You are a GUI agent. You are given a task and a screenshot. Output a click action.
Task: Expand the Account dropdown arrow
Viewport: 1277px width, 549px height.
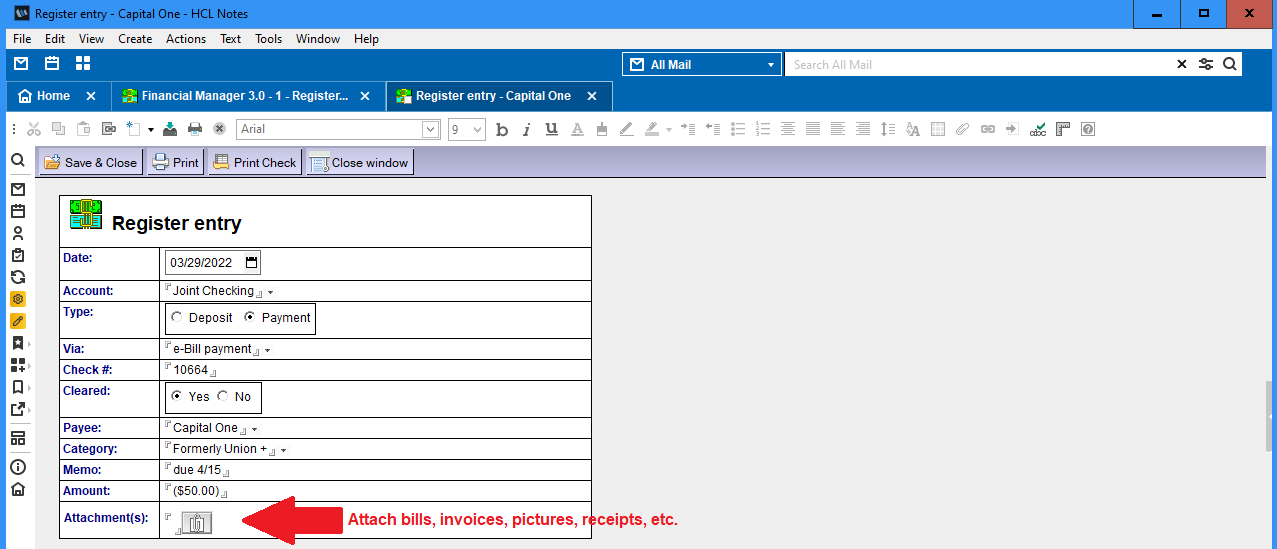coord(270,292)
